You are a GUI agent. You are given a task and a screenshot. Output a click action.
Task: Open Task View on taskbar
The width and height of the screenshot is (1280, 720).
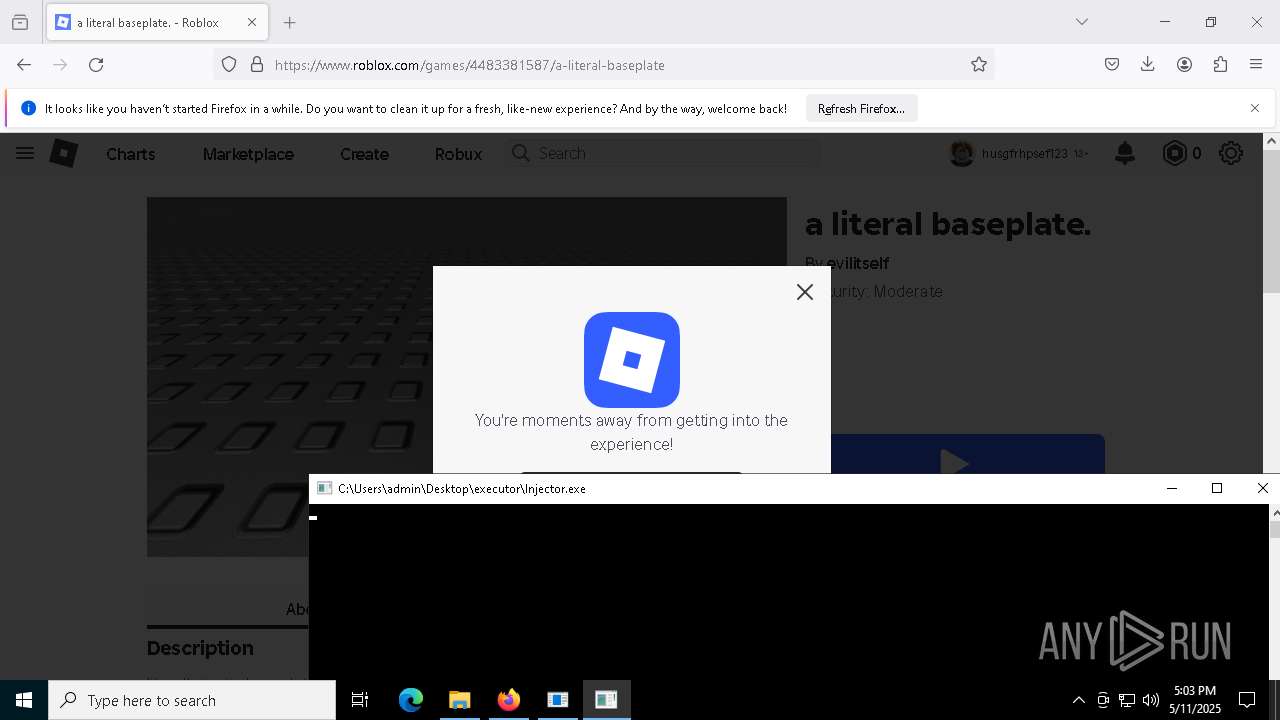360,700
